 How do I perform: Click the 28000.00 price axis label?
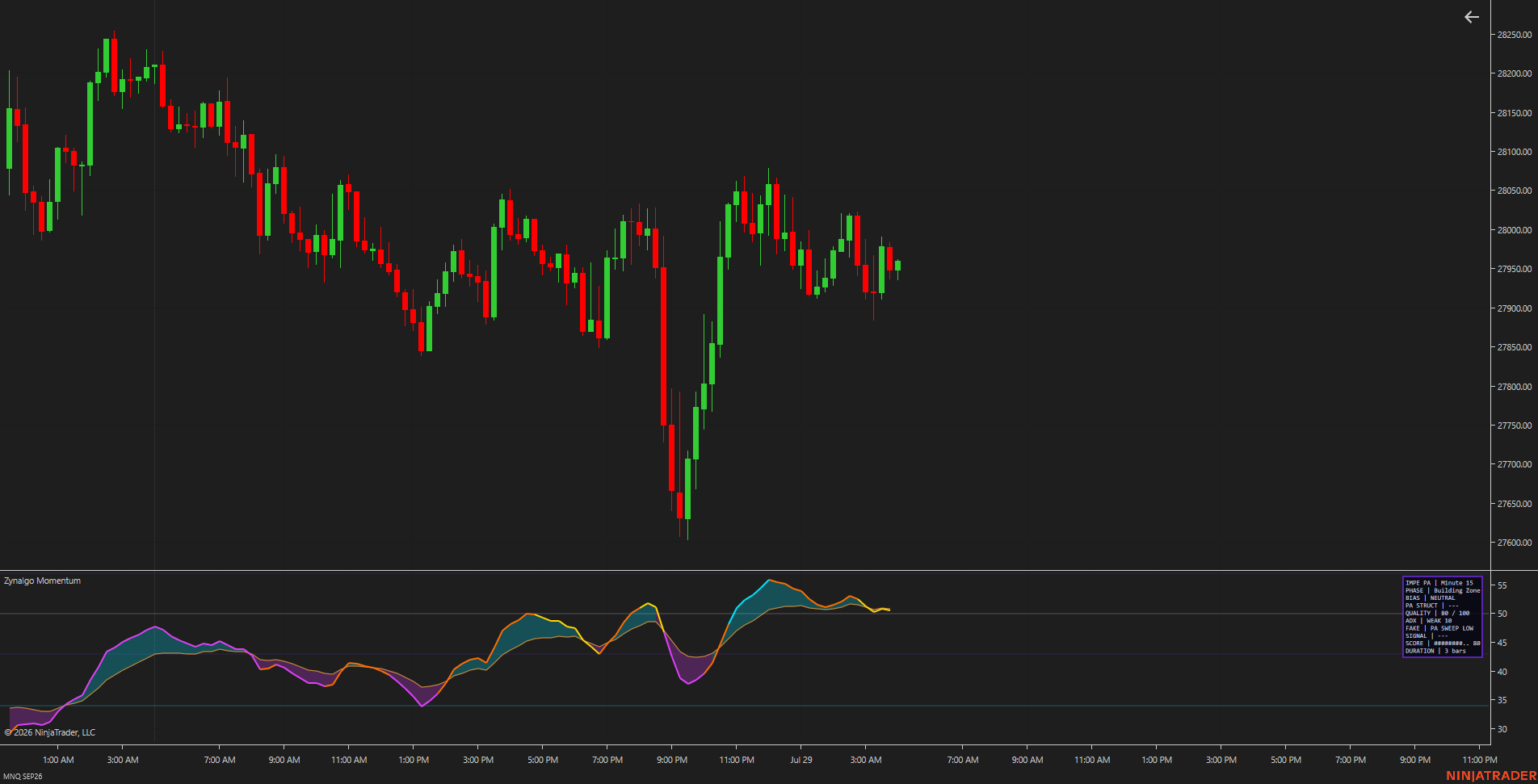(x=1514, y=230)
